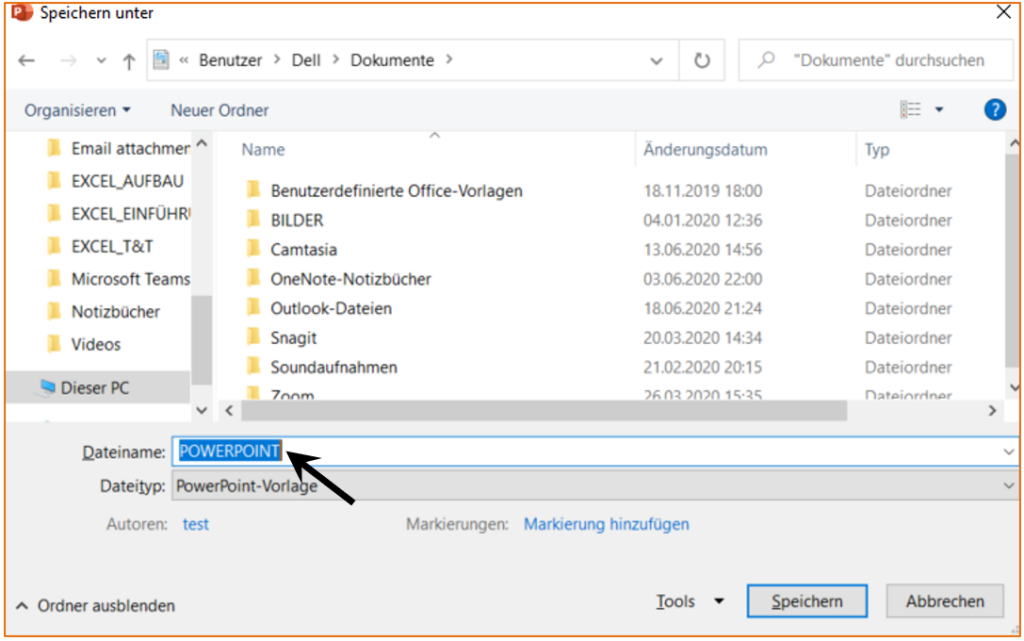Sort by the Typ column header

(877, 149)
